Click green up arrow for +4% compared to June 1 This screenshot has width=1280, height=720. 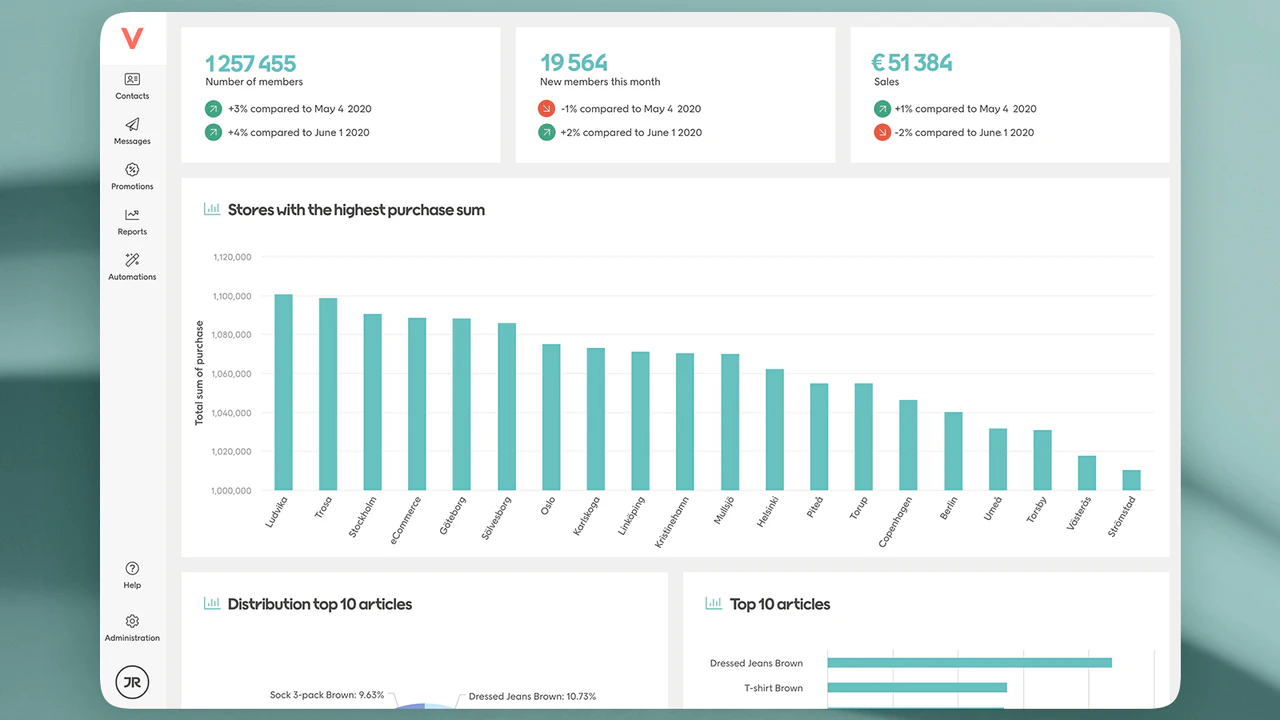(x=213, y=132)
